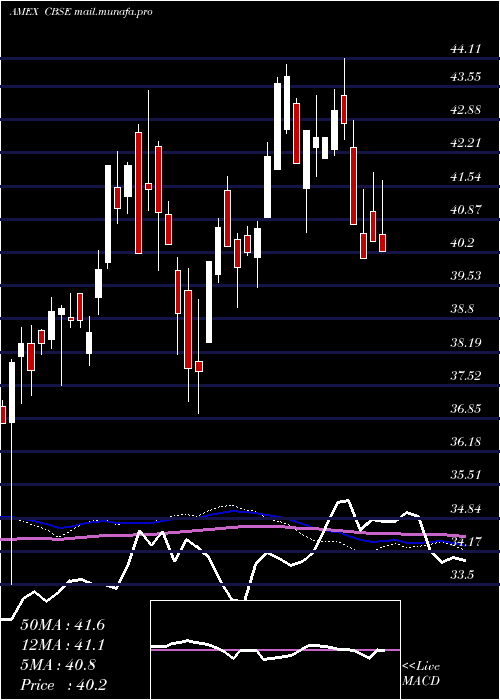Click the 40.2 price axis label
The width and height of the screenshot is (500, 700).
click(462, 242)
